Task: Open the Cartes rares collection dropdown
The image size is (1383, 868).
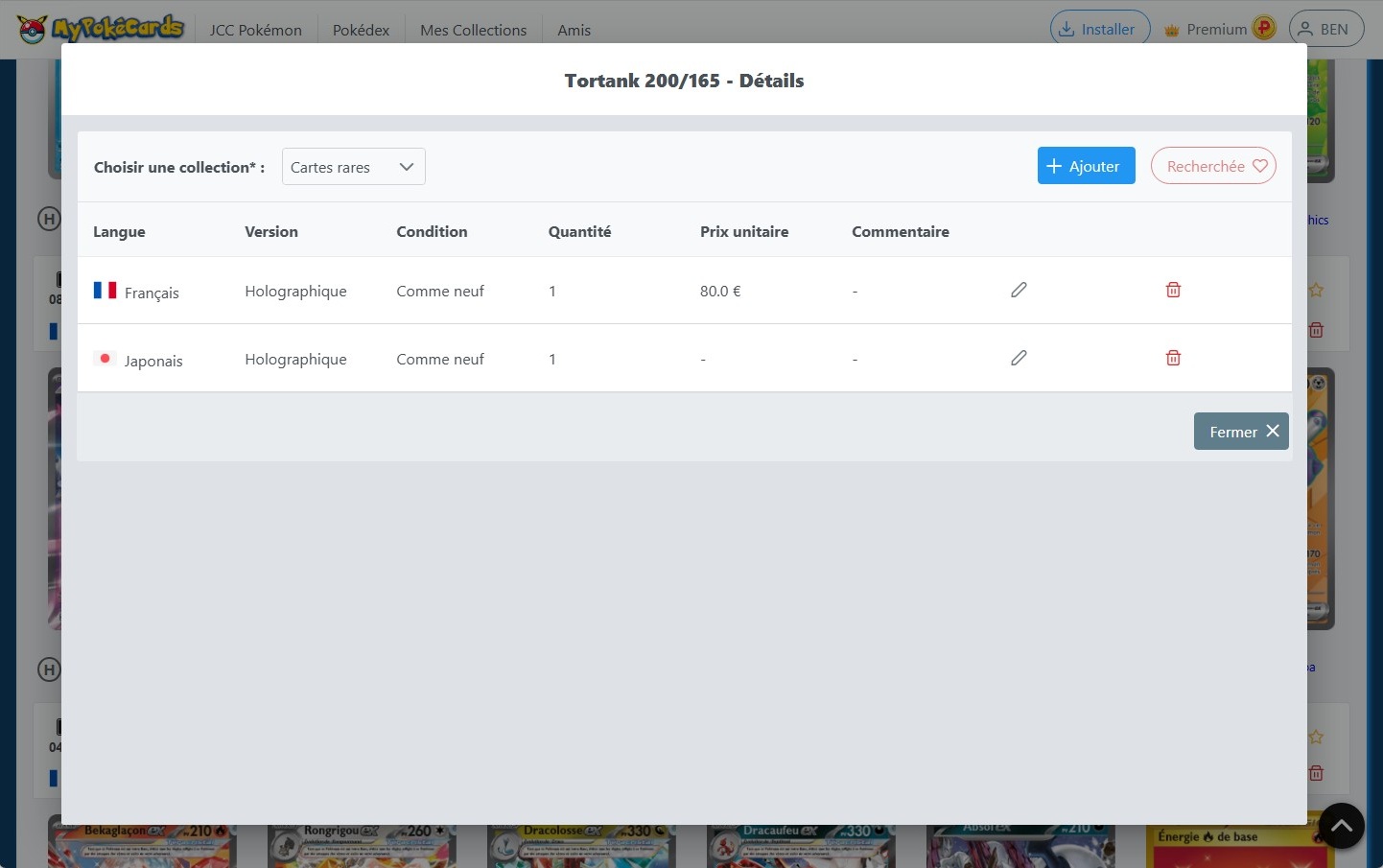Action: coord(353,166)
